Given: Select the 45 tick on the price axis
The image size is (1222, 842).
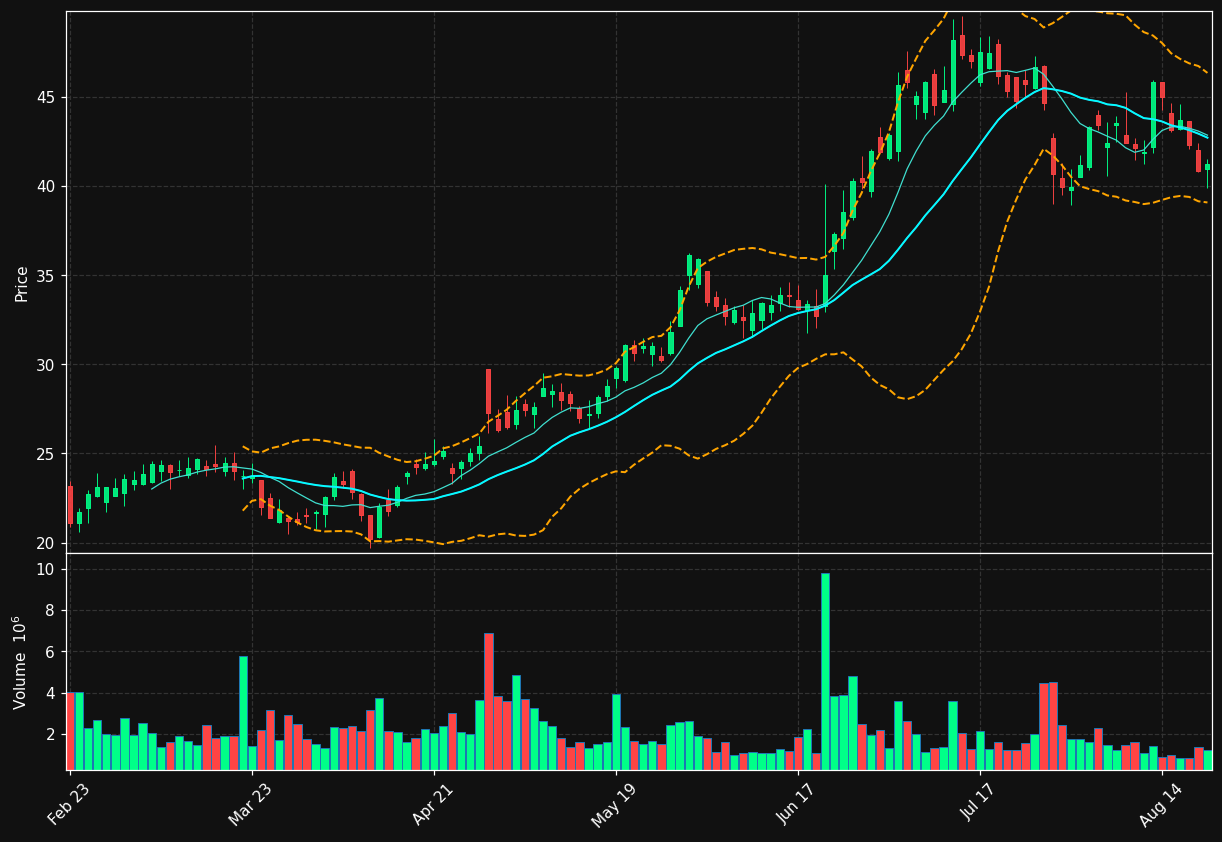Looking at the screenshot, I should tap(48, 98).
